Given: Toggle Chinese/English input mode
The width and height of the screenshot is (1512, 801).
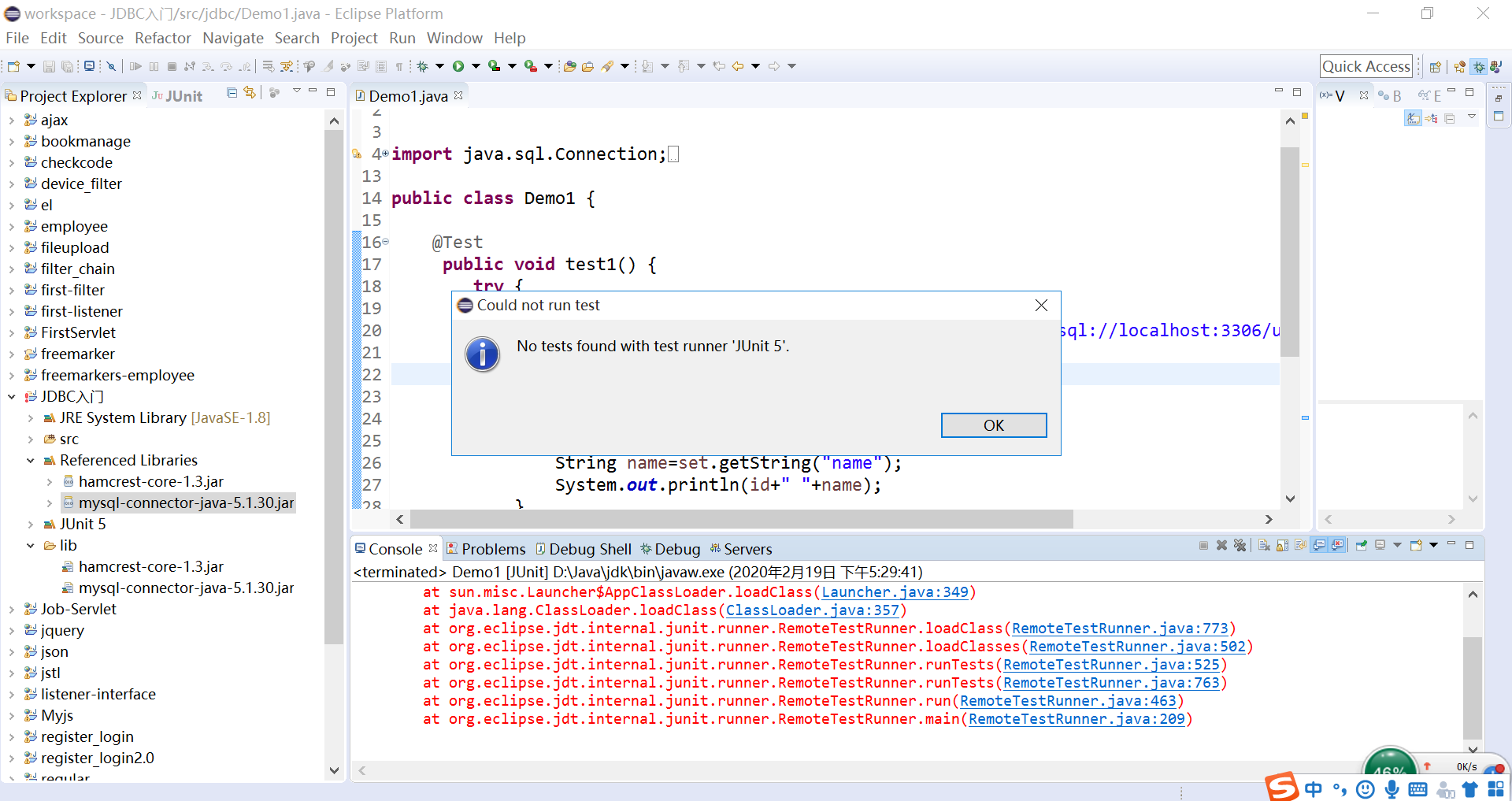Looking at the screenshot, I should (x=1314, y=789).
